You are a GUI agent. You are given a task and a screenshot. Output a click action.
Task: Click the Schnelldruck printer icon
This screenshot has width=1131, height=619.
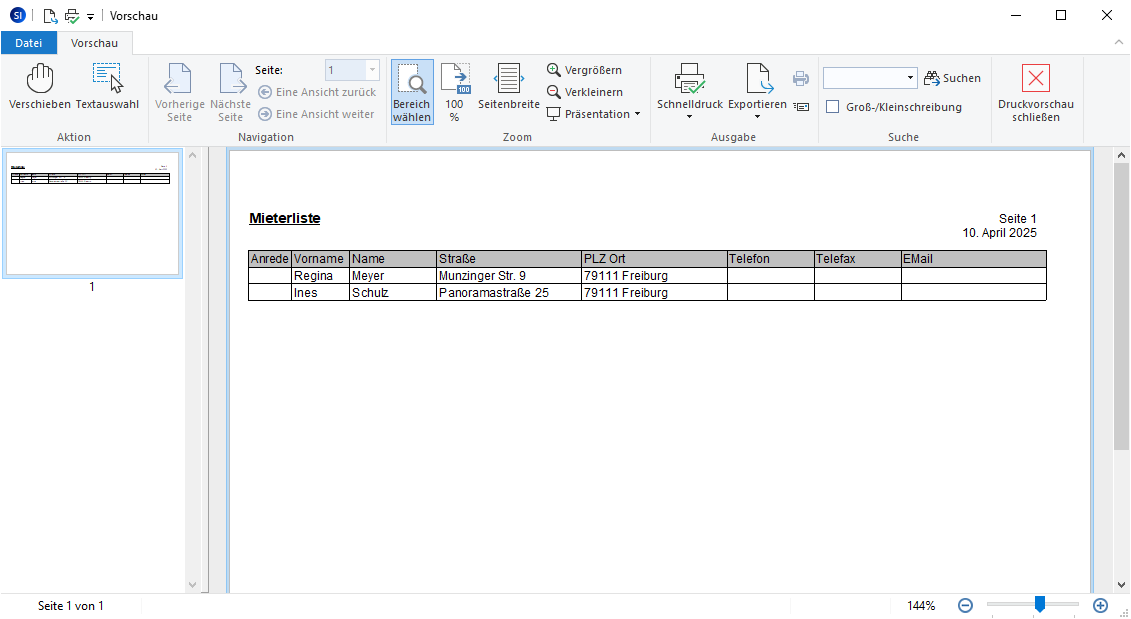click(689, 80)
